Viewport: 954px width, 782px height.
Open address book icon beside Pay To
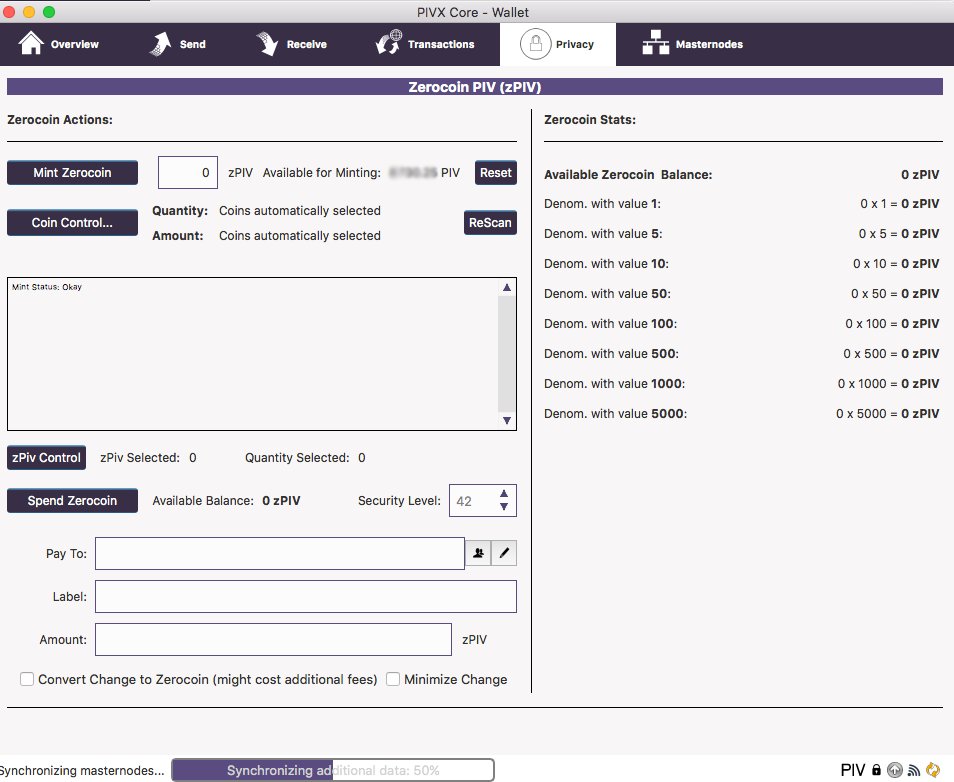[x=479, y=553]
